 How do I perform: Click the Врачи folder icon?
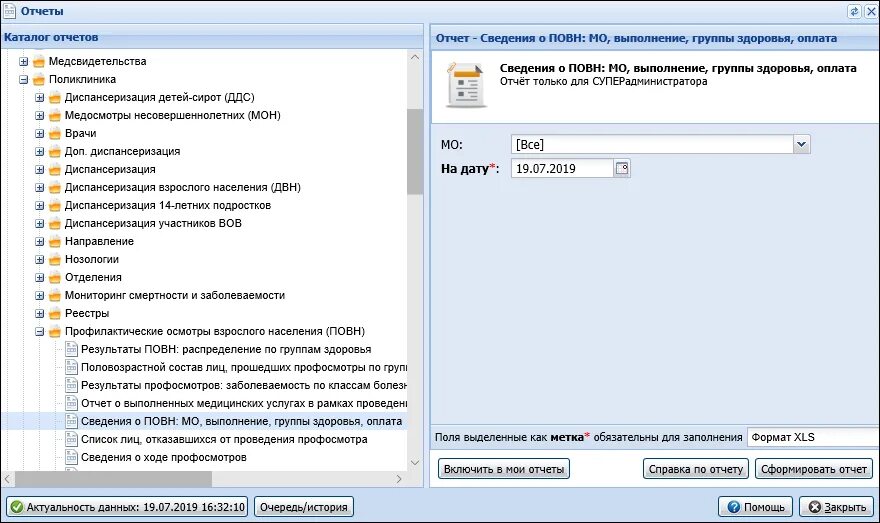click(x=54, y=133)
